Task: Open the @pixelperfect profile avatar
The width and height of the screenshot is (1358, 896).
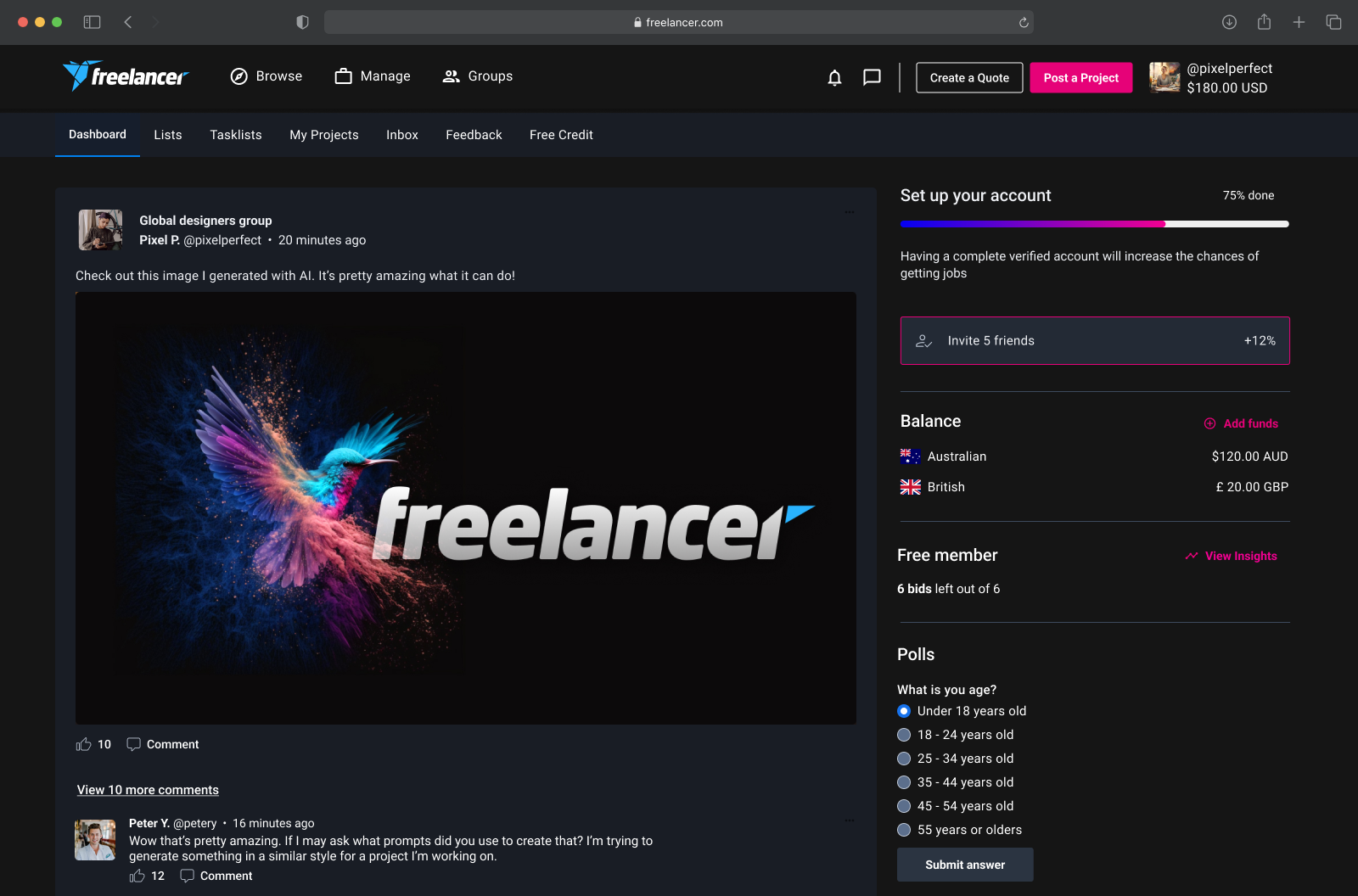Action: [1164, 77]
